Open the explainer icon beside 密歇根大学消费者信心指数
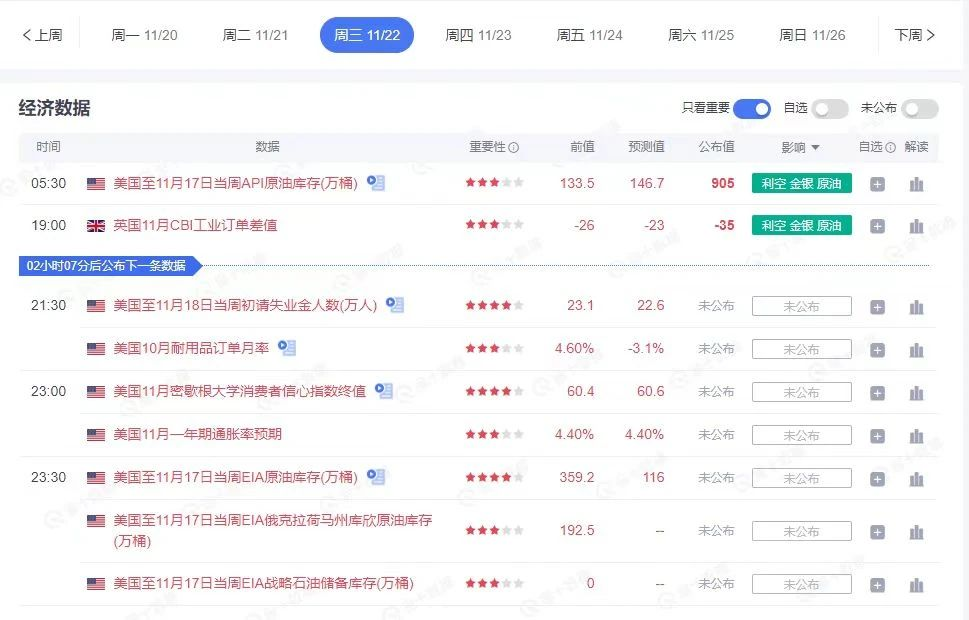This screenshot has height=620, width=969. [x=383, y=391]
